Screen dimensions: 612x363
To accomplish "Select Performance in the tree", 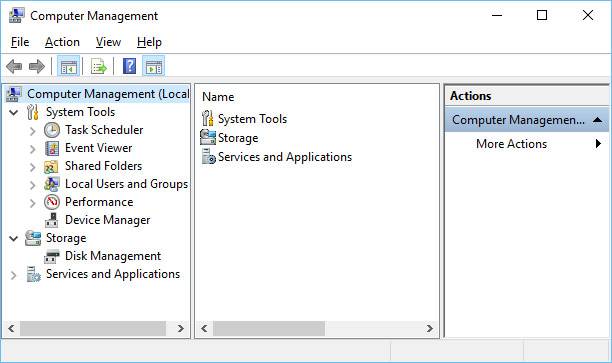I will tap(99, 202).
